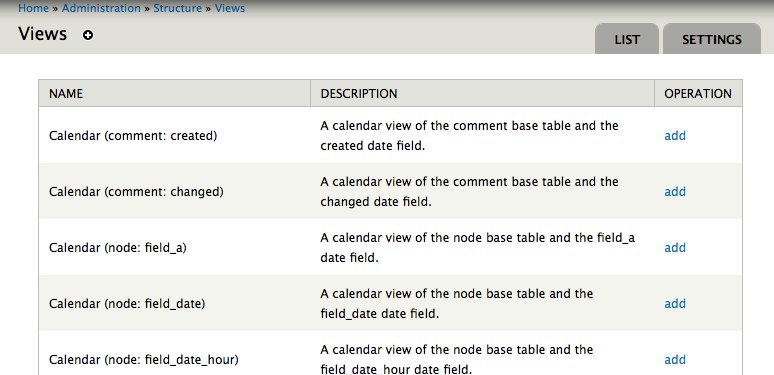Click the NAME column header
The image size is (774, 375).
[175, 93]
